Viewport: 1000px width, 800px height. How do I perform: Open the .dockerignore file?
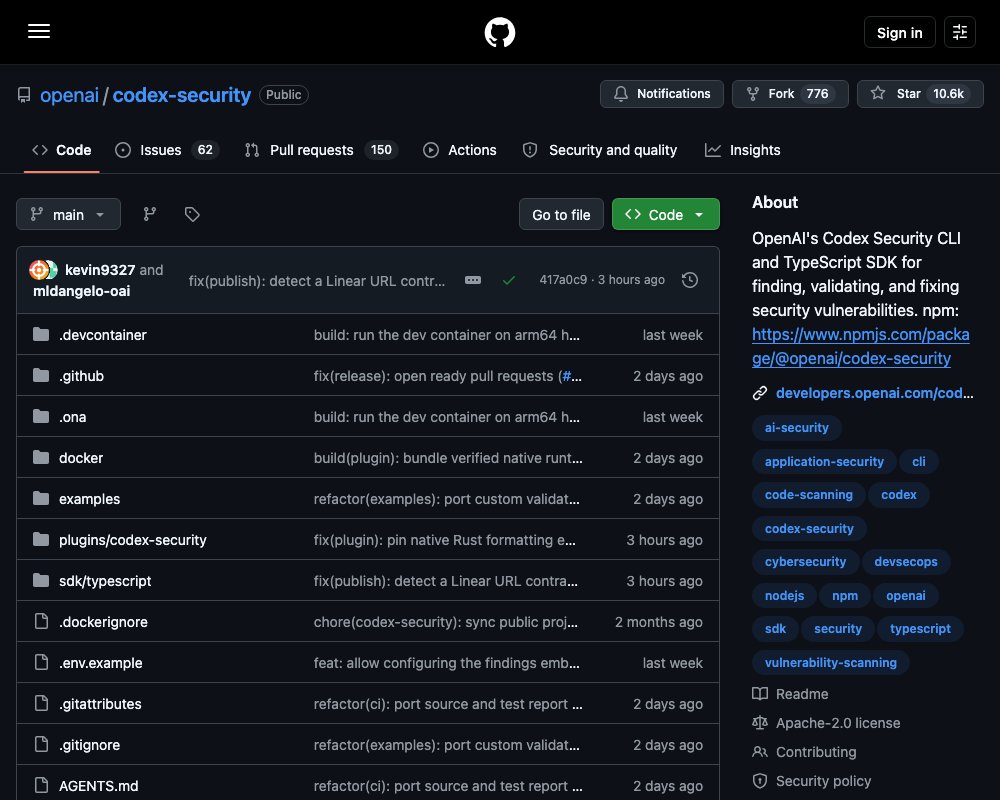(x=103, y=622)
